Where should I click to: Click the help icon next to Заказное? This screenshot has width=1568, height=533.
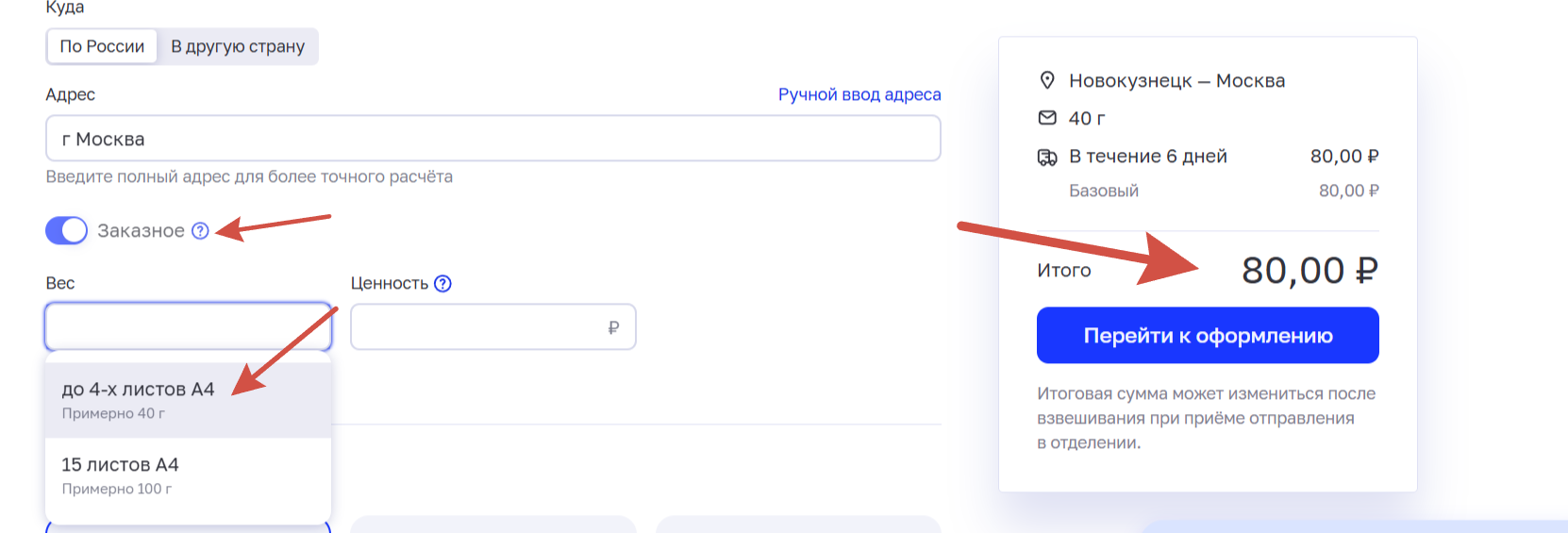[200, 231]
